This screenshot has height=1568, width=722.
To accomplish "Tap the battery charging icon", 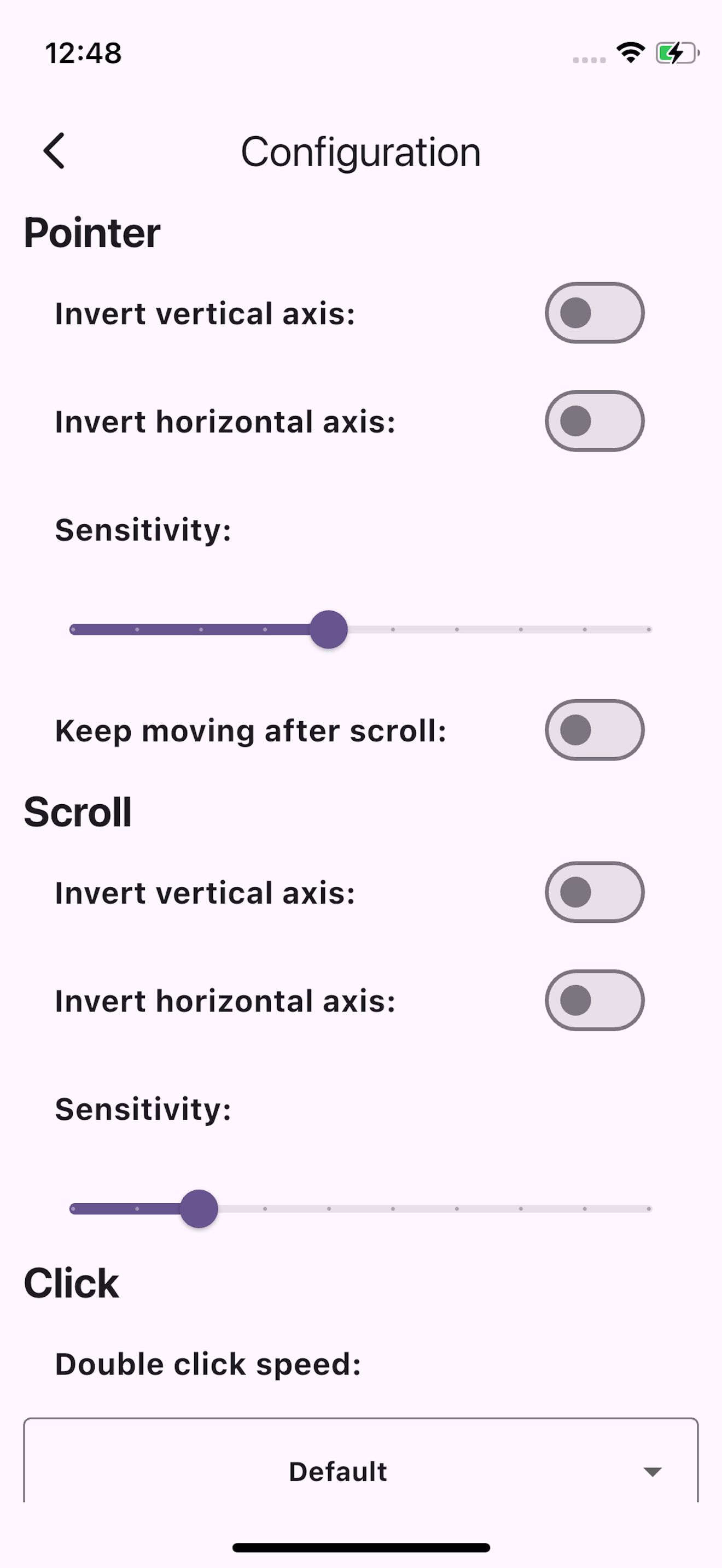I will [678, 53].
